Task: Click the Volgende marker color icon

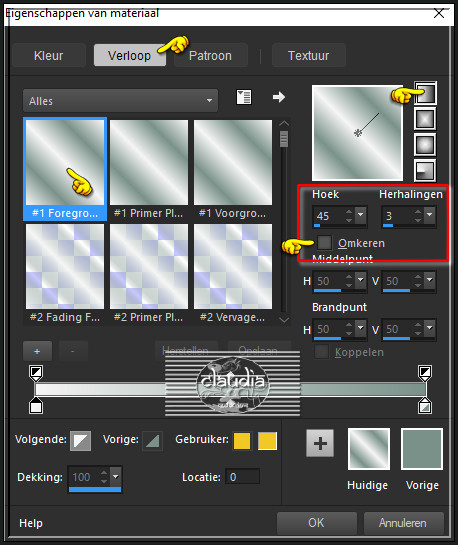Action: pyautogui.click(x=81, y=441)
